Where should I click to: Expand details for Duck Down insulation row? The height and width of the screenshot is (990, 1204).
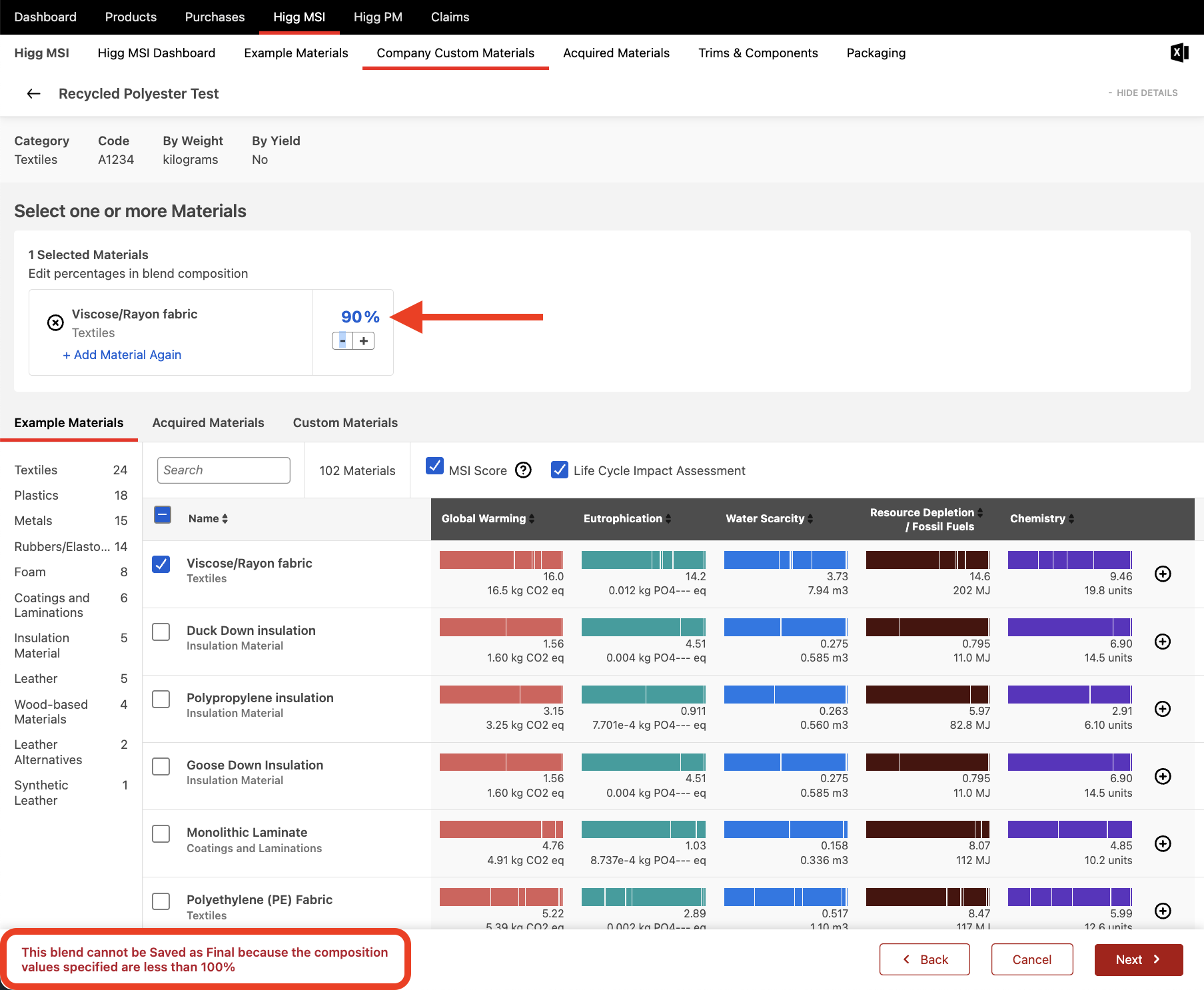(x=1163, y=641)
